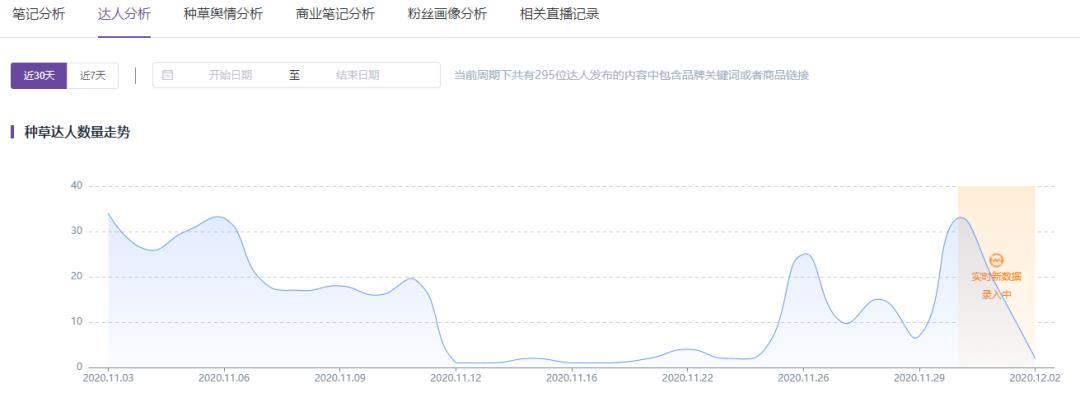Click the chart peak inside orange realtime zone
The image size is (1080, 407).
click(x=960, y=218)
